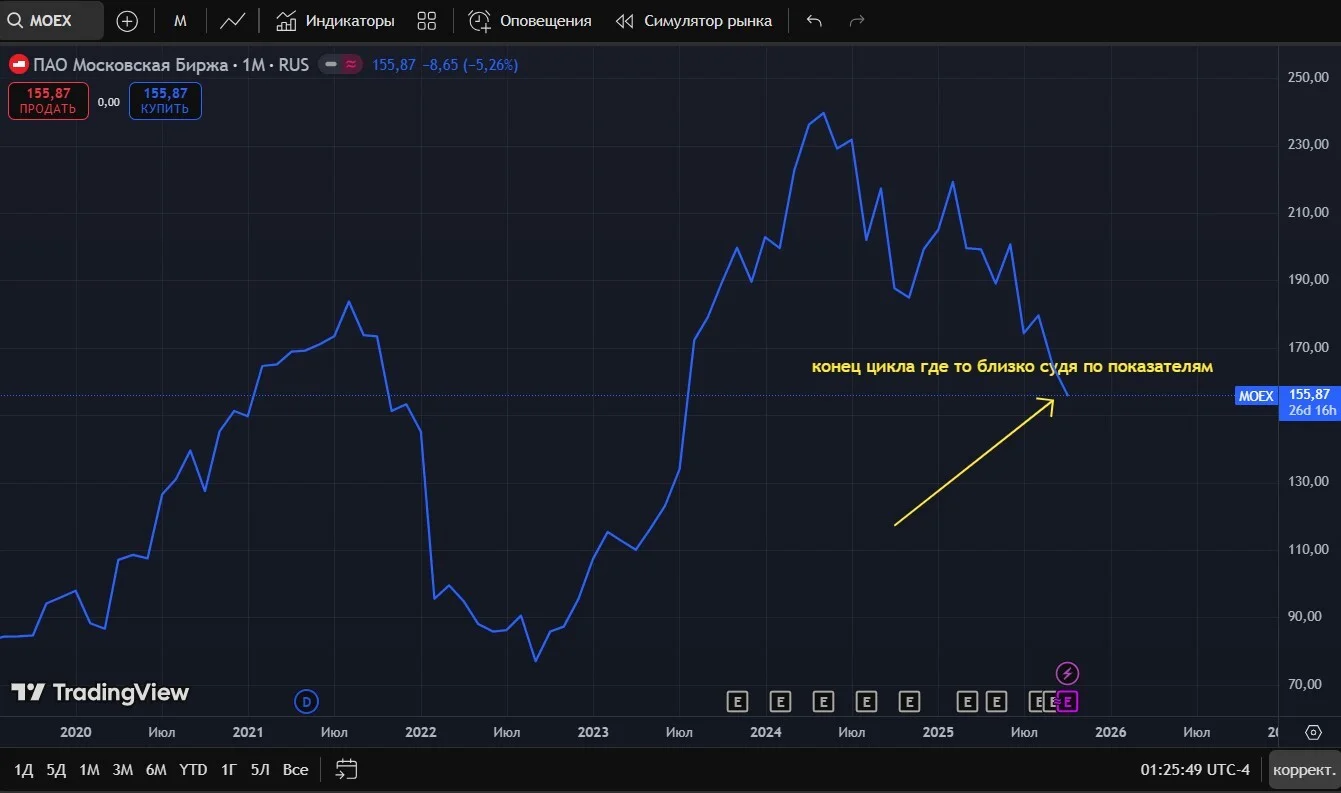
Task: Click the 250,00 price axis label
Action: tap(1308, 77)
